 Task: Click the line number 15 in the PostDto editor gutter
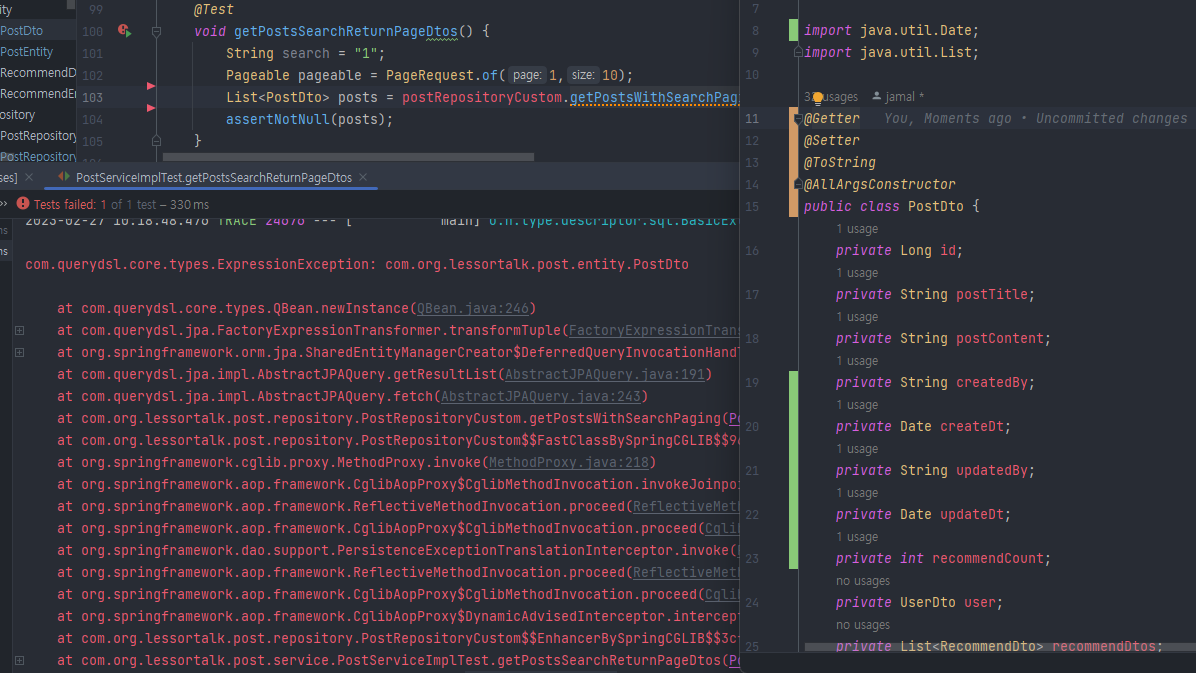tap(752, 207)
